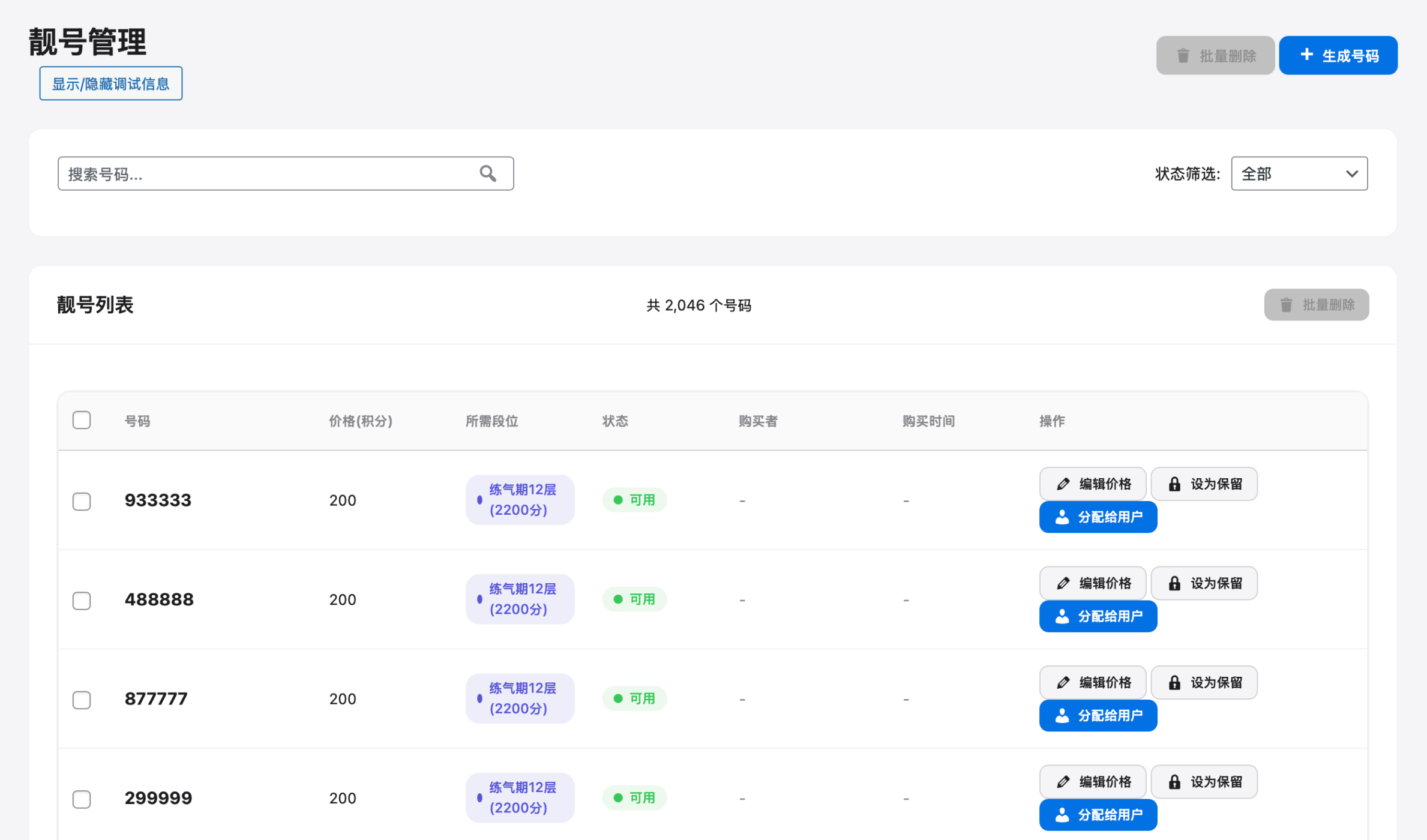Viewport: 1427px width, 840px height.
Task: Select the checkbox for number 299999
Action: (x=82, y=799)
